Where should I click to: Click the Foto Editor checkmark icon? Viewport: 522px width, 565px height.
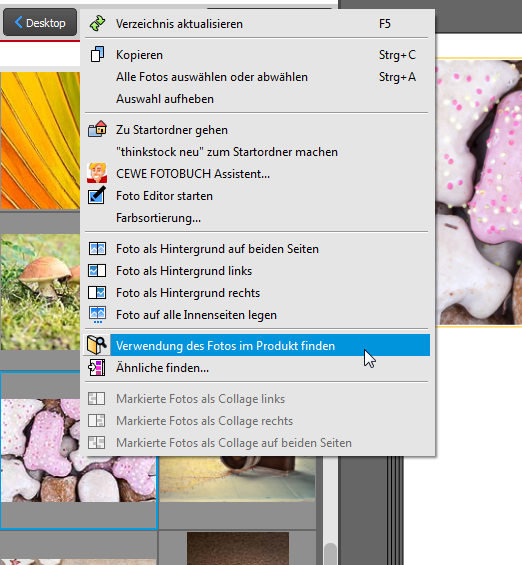97,196
